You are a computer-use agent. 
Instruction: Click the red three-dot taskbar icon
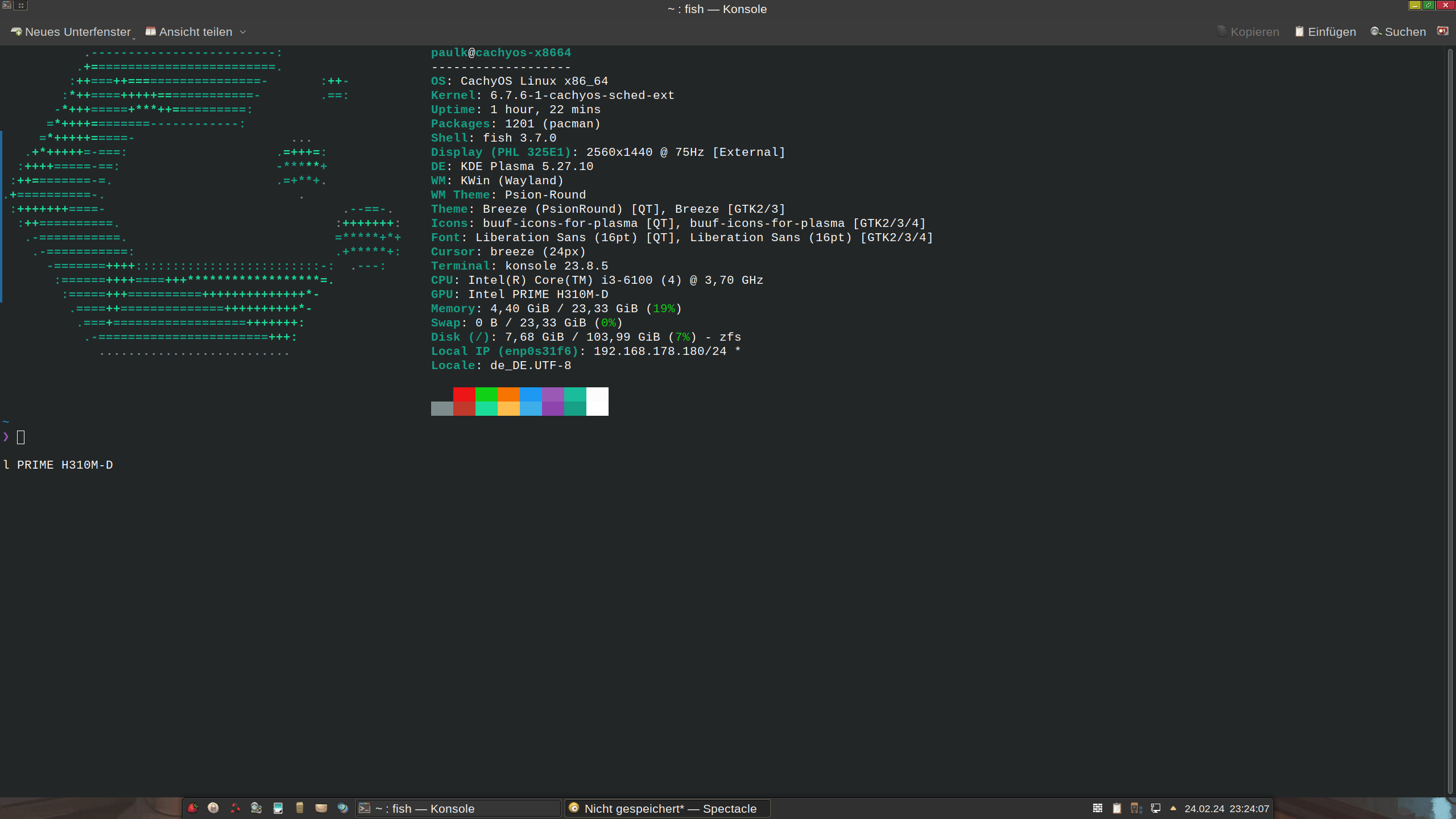point(235,808)
